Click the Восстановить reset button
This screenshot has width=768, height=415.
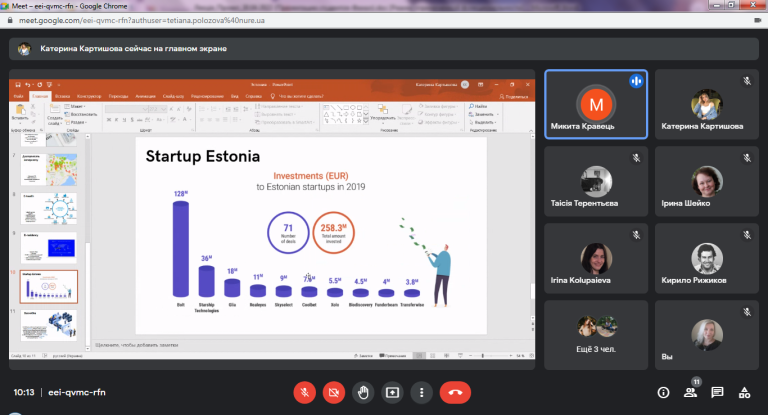click(x=81, y=114)
